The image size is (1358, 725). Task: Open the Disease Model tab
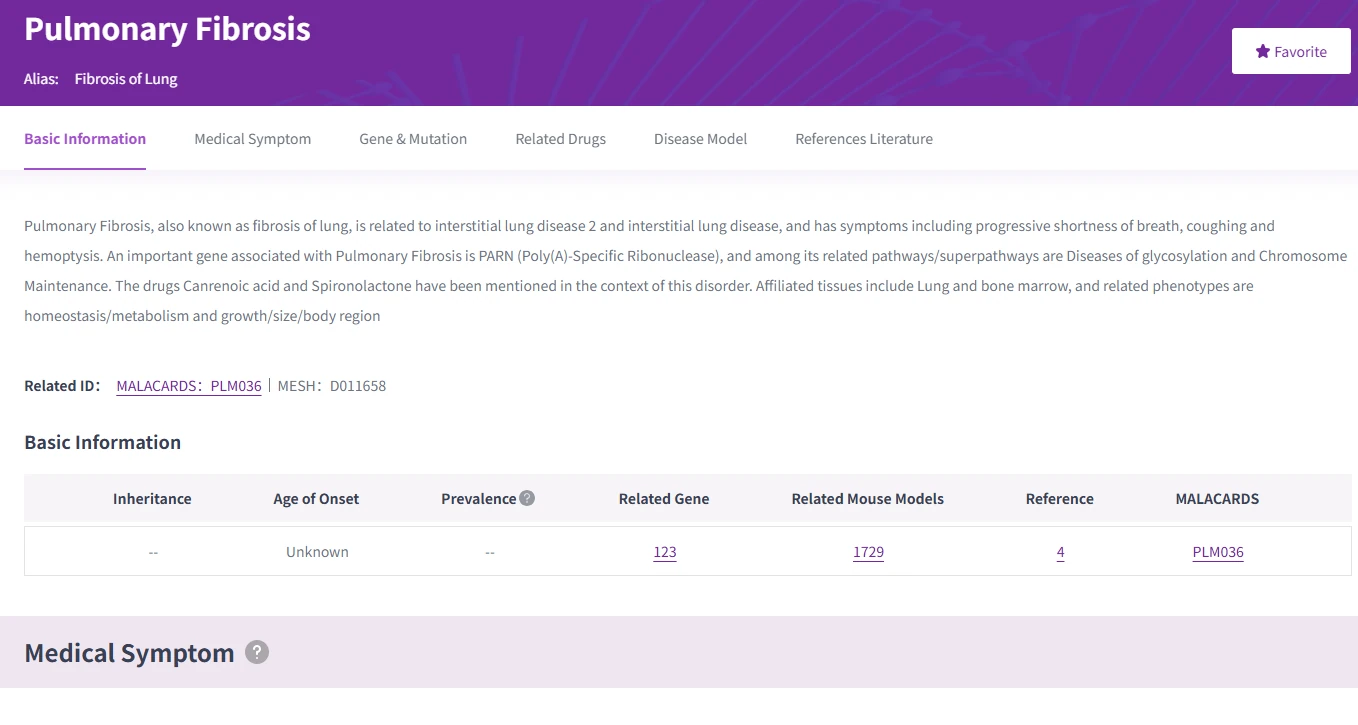tap(700, 139)
